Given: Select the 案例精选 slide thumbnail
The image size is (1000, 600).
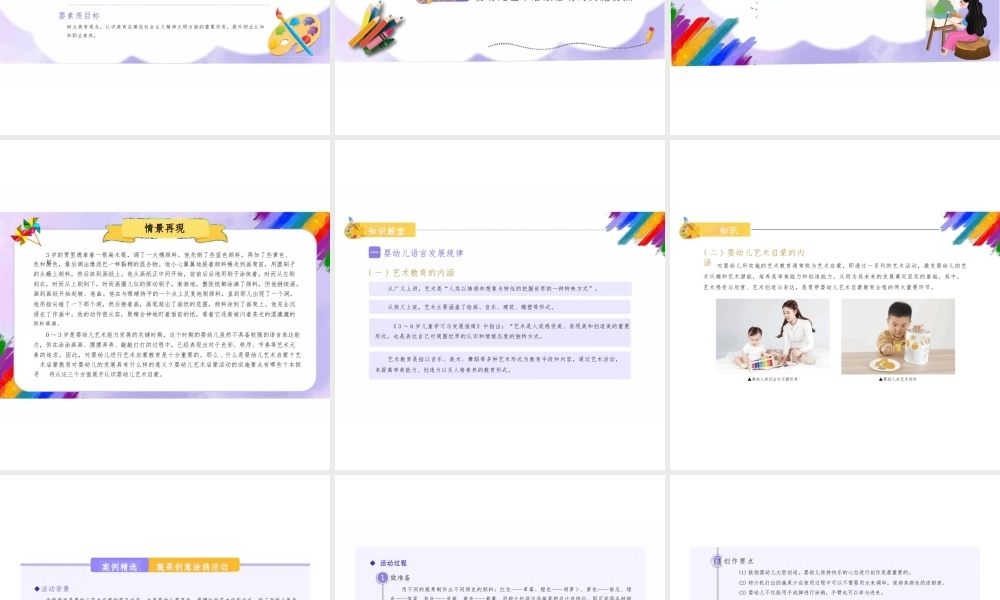Looking at the screenshot, I should tap(165, 538).
